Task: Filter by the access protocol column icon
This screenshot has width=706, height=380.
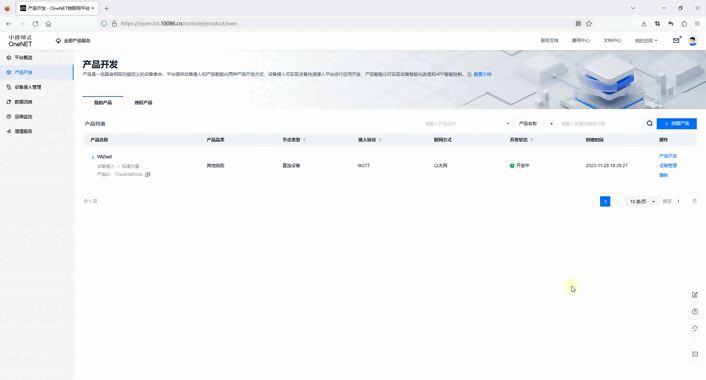Action: (380, 140)
